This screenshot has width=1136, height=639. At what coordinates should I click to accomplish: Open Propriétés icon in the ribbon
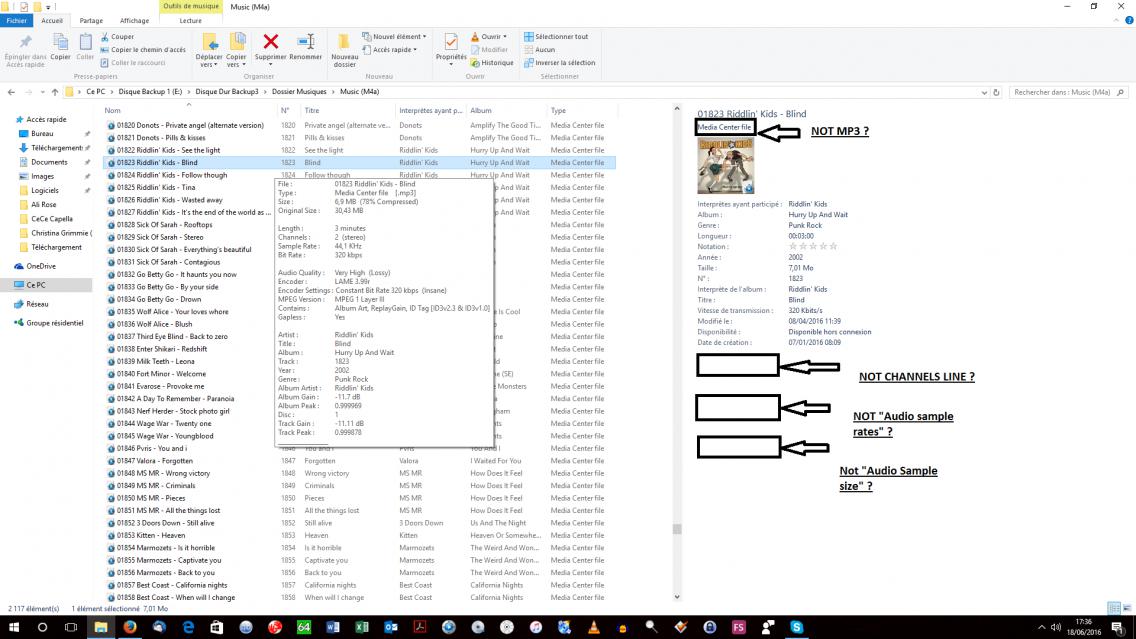click(451, 43)
